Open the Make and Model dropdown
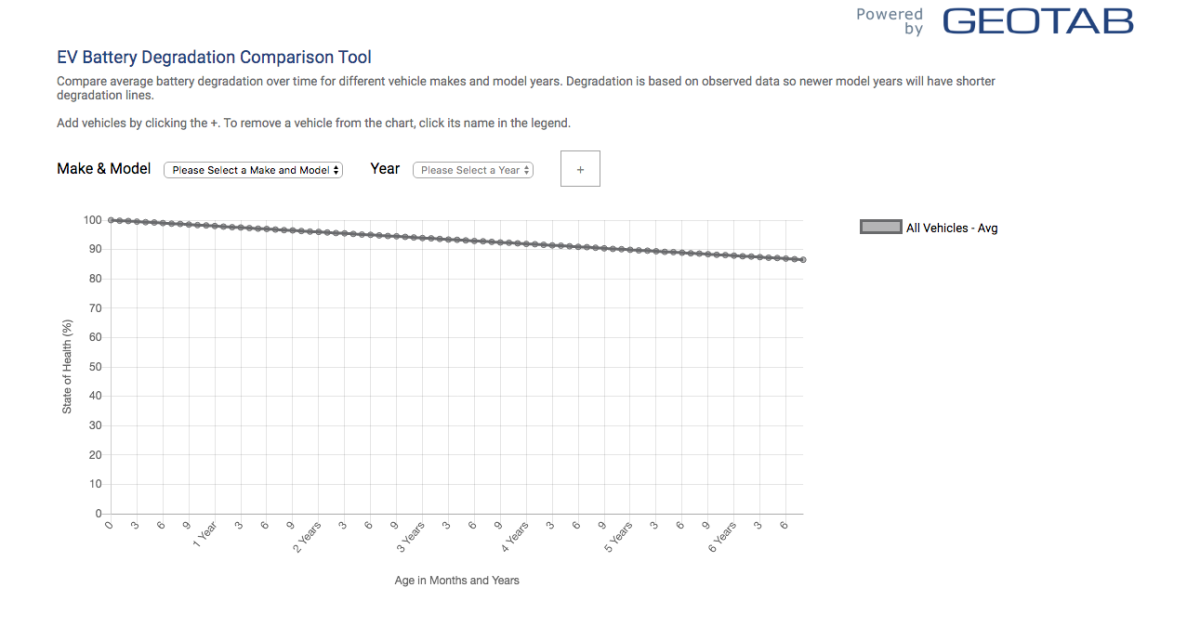This screenshot has height=627, width=1200. tap(253, 170)
